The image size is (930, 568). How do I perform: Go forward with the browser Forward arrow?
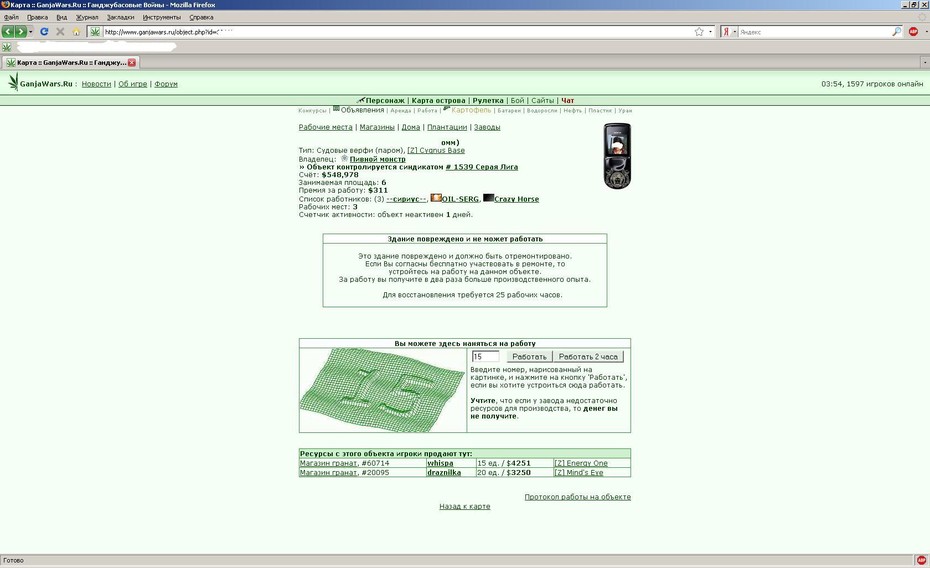20,31
